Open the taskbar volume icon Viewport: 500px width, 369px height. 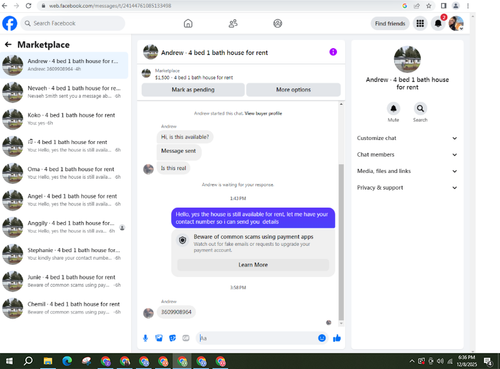point(440,361)
